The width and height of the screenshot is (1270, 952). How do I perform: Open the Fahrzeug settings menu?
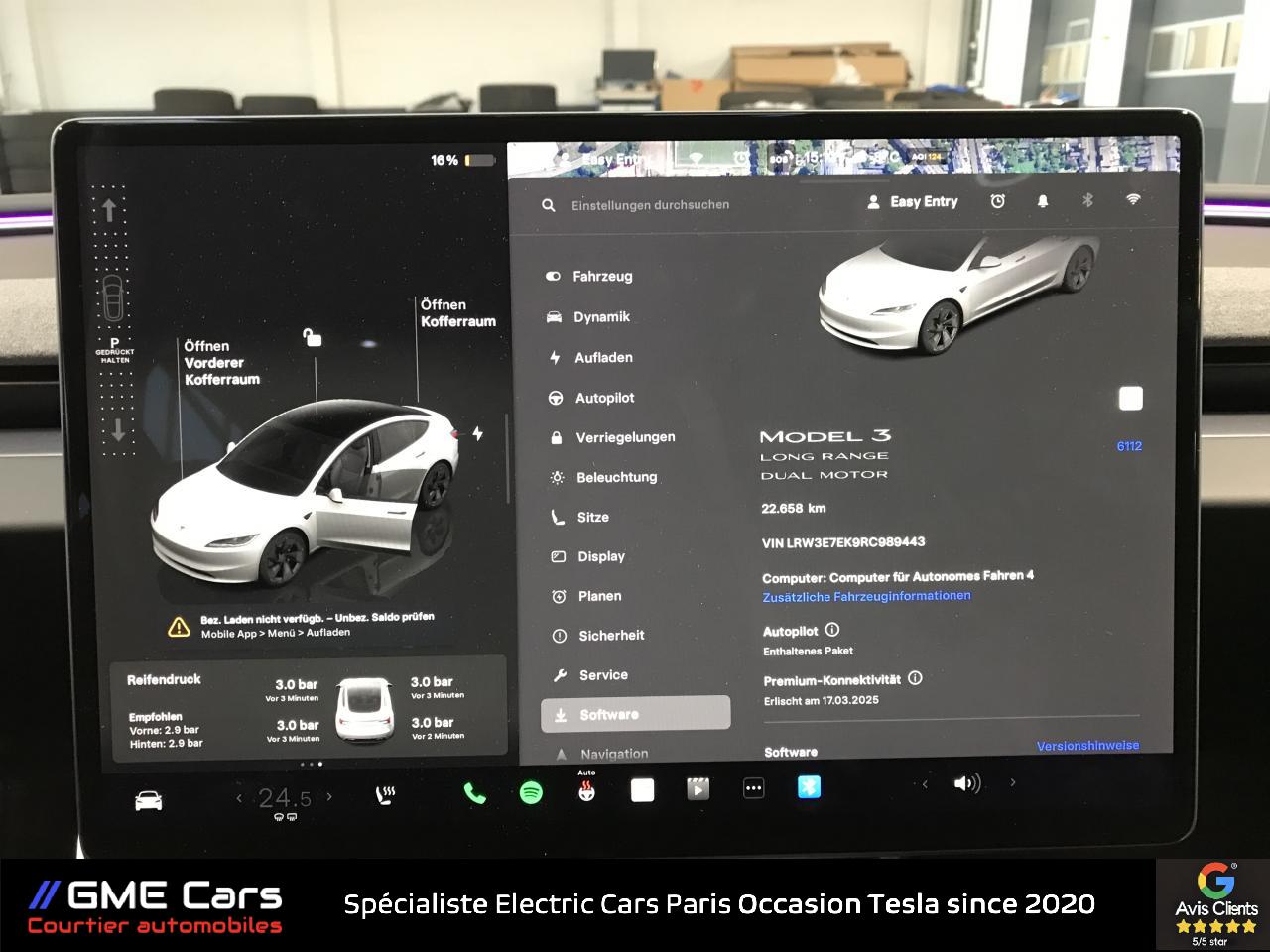589,277
